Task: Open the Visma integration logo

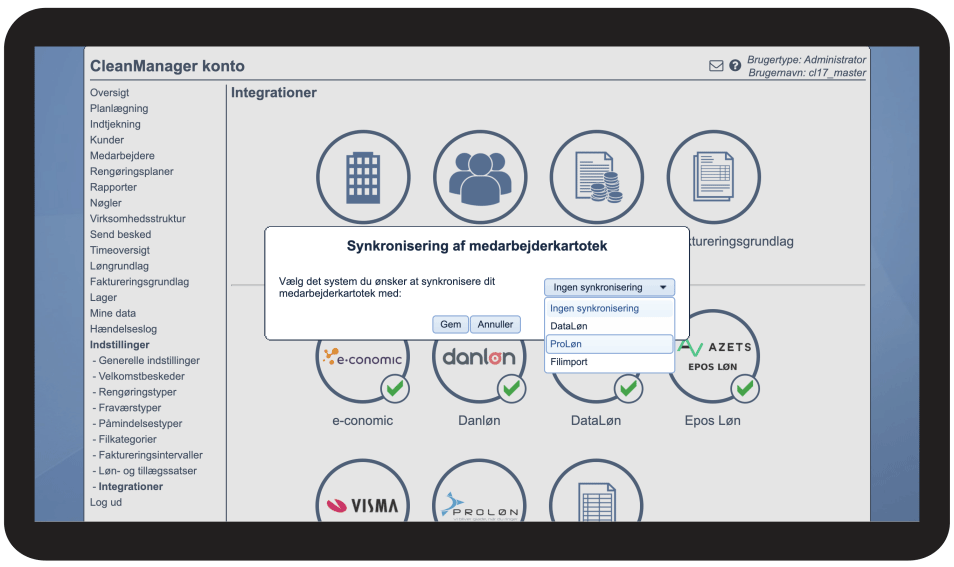Action: pyautogui.click(x=363, y=504)
